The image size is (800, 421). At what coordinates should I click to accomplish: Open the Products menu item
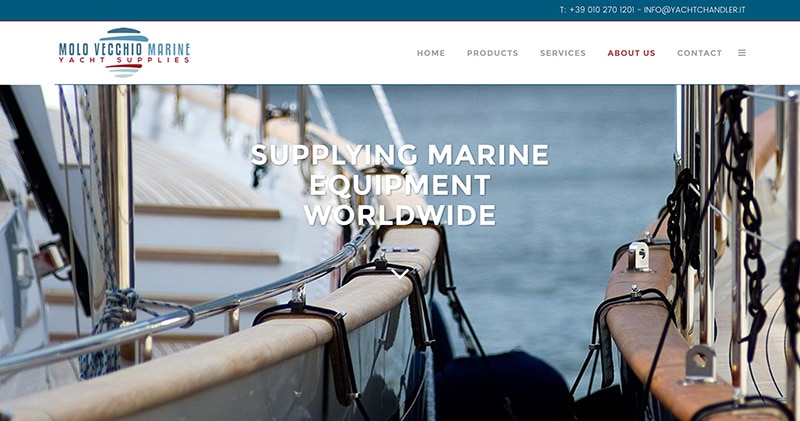(492, 53)
